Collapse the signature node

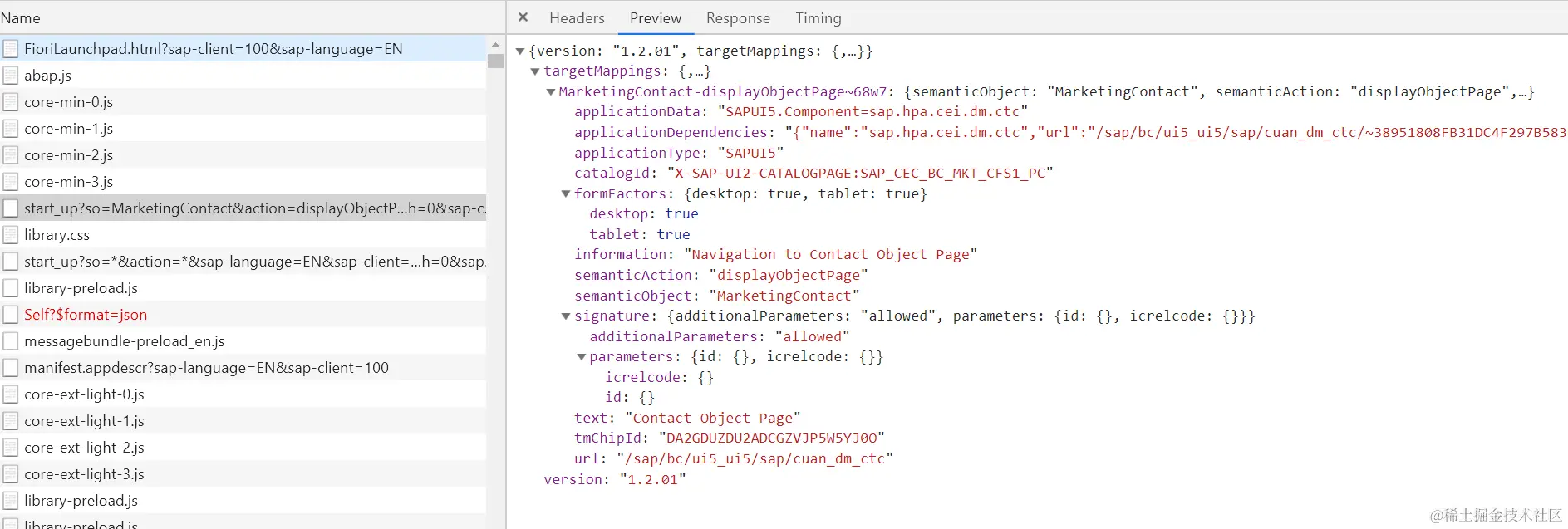tap(566, 316)
